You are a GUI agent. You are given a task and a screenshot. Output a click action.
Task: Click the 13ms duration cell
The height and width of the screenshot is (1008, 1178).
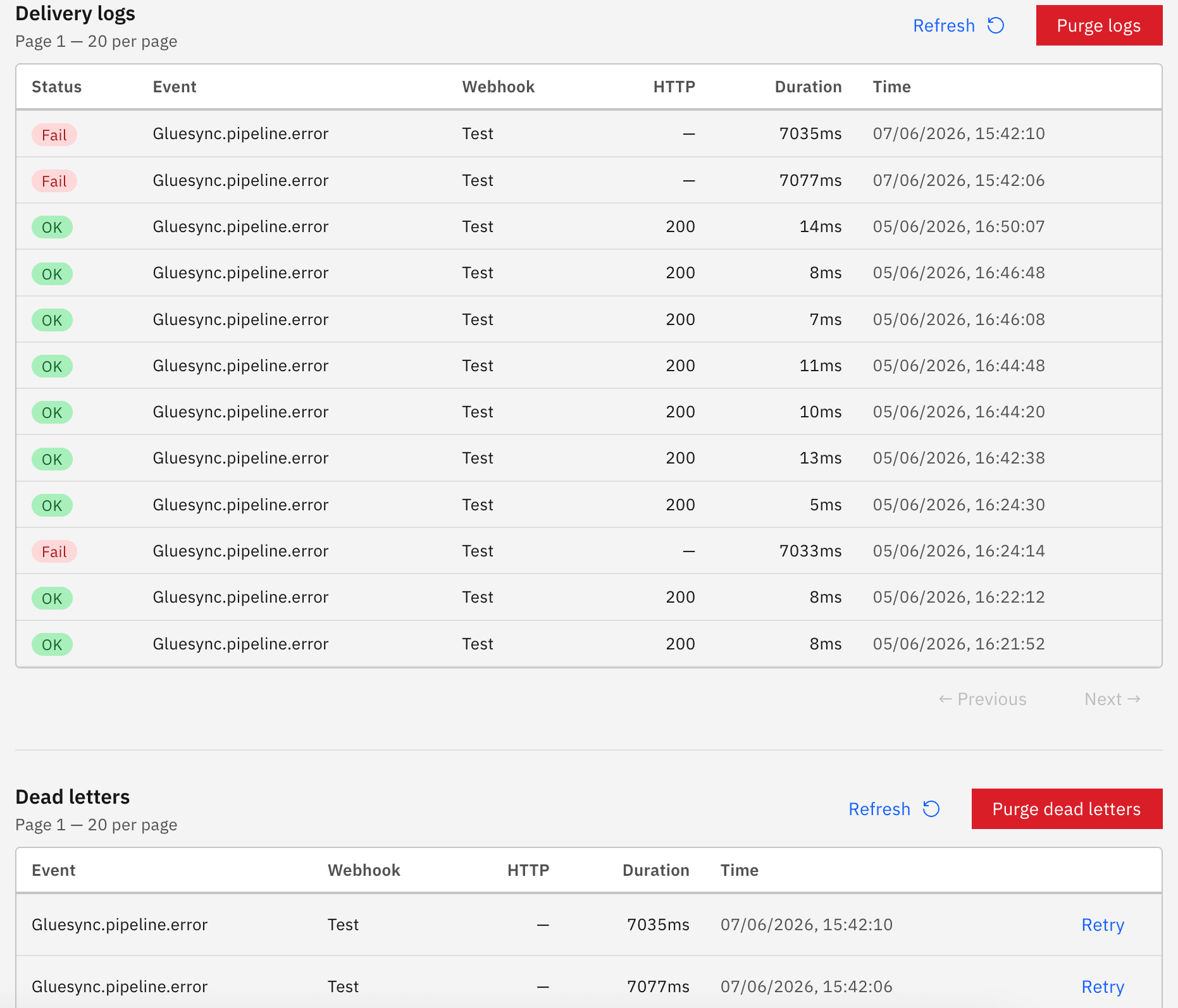point(821,458)
